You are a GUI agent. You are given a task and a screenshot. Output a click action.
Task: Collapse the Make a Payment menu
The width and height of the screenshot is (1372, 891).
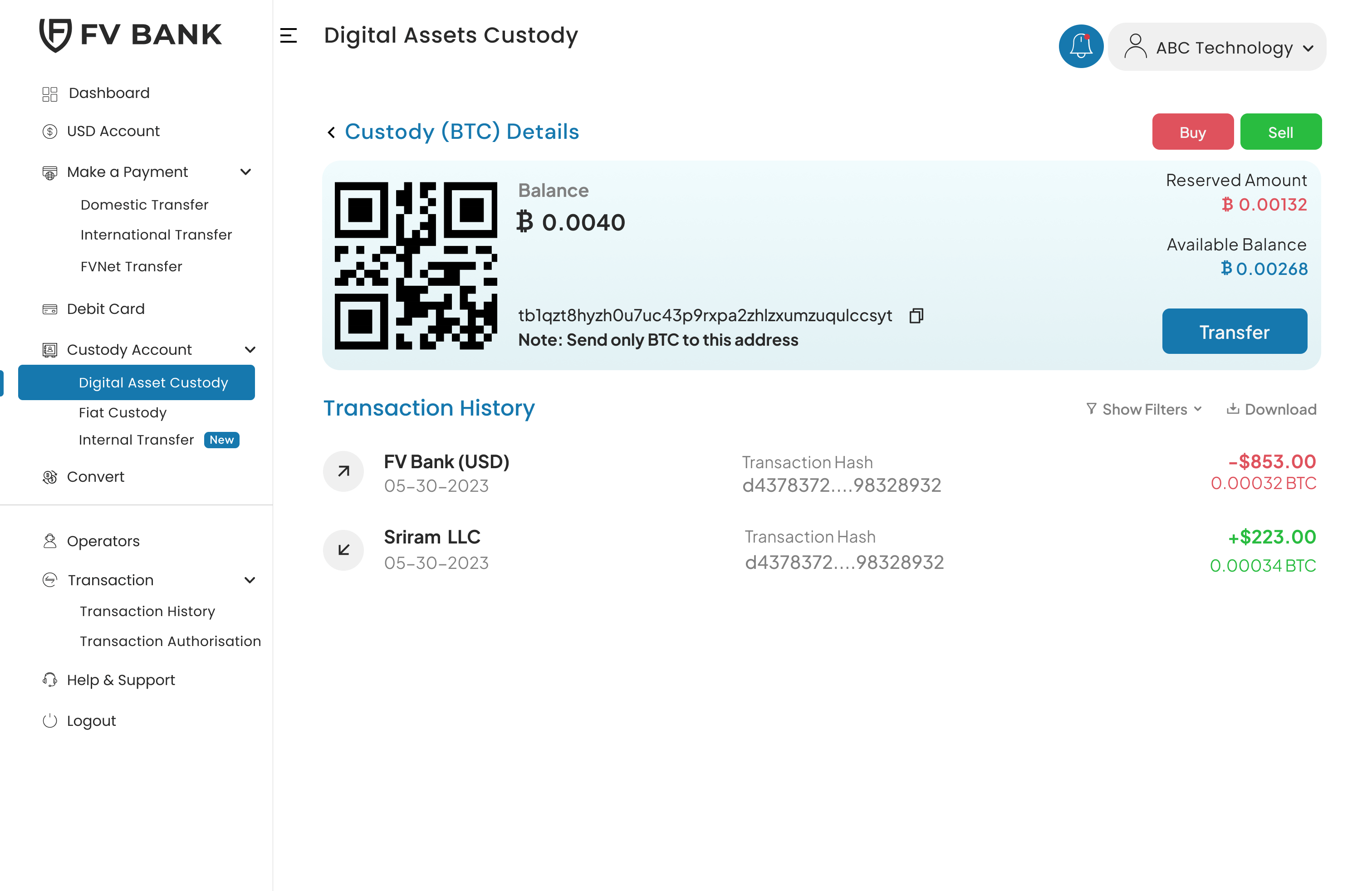(x=245, y=172)
